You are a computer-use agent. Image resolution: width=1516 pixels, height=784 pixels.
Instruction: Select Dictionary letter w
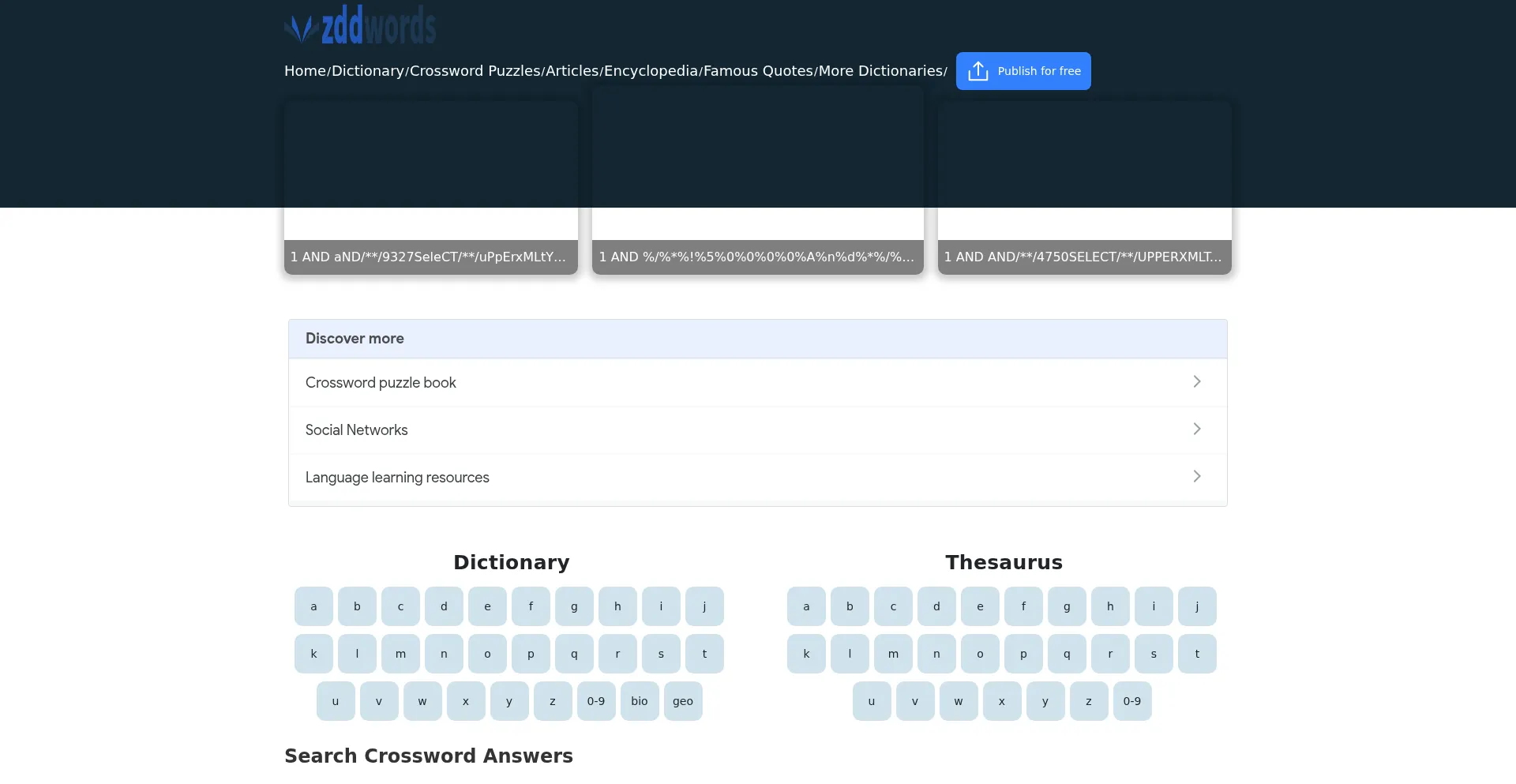422,701
